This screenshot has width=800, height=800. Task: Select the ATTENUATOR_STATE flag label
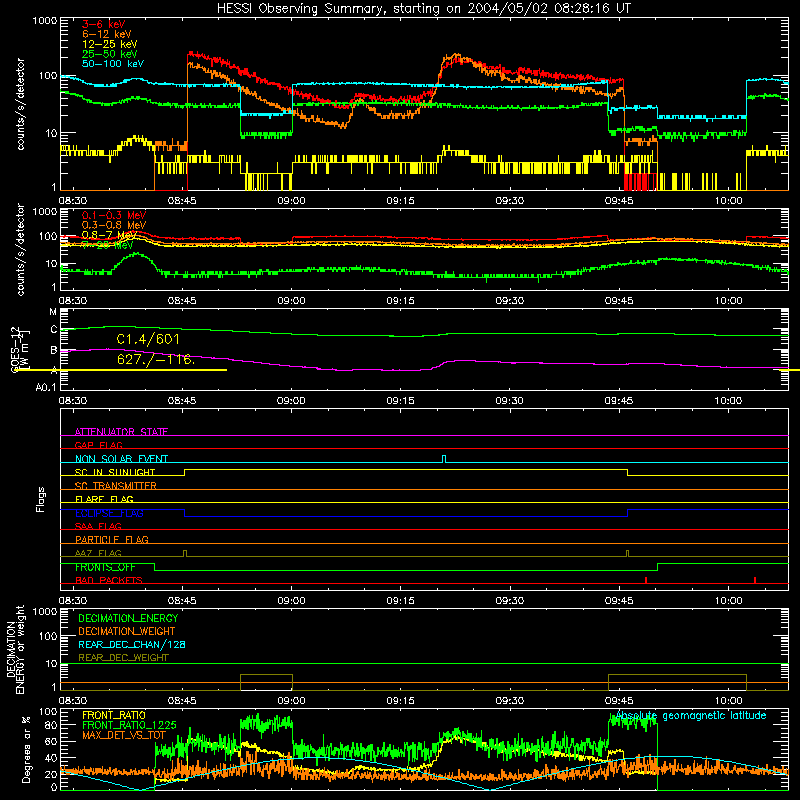pos(121,432)
